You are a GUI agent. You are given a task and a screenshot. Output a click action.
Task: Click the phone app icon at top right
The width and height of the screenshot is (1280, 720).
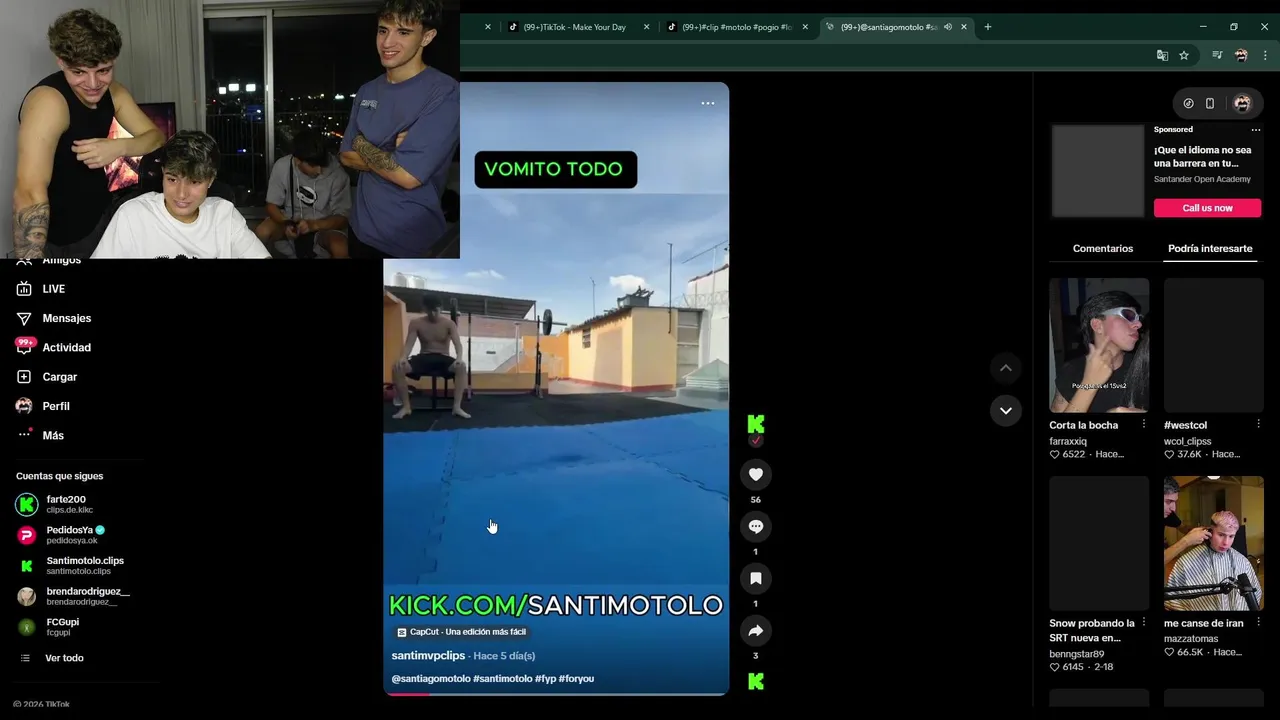pos(1210,103)
